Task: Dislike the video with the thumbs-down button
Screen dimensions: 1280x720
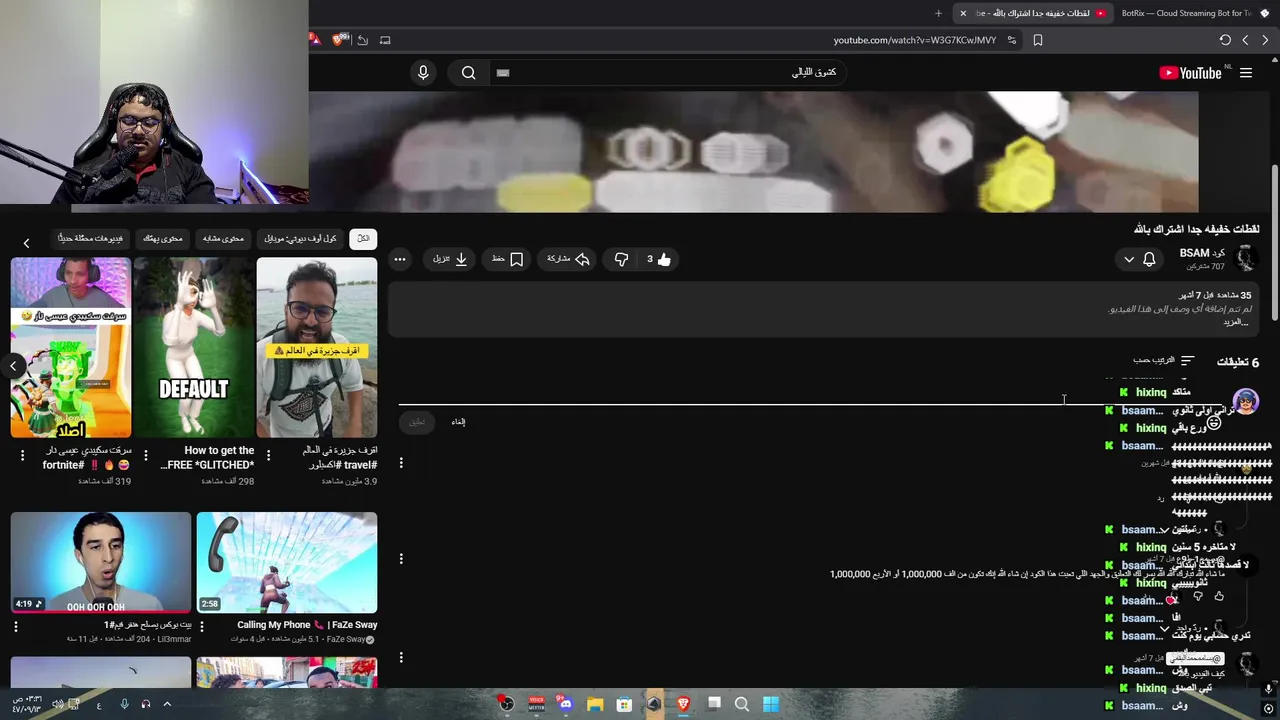Action: [621, 259]
